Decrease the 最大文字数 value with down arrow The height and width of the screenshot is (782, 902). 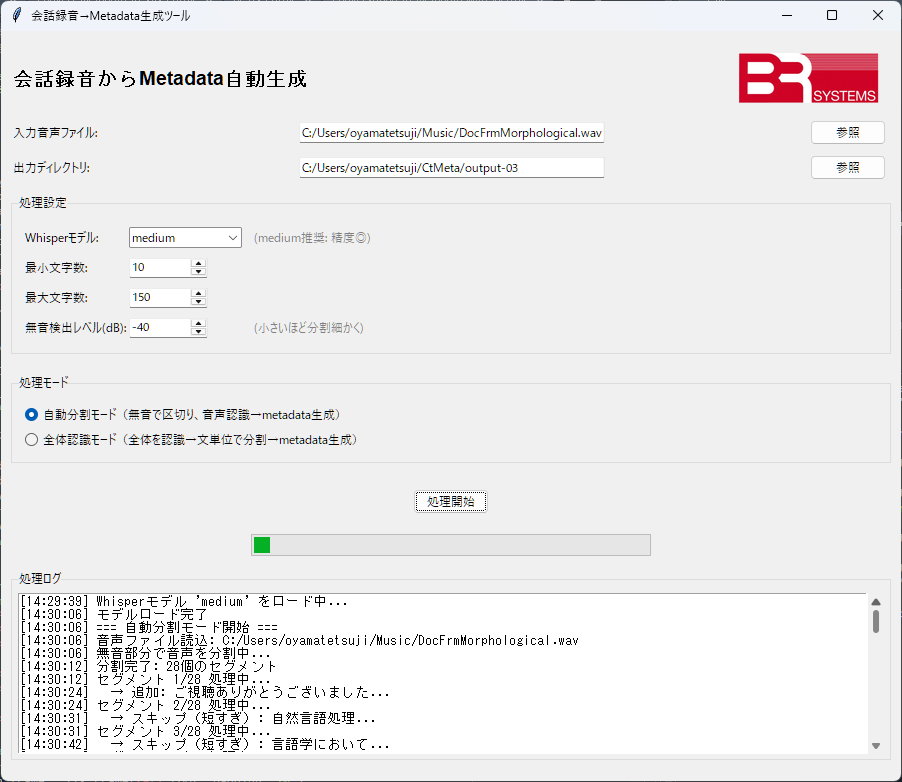[x=198, y=302]
